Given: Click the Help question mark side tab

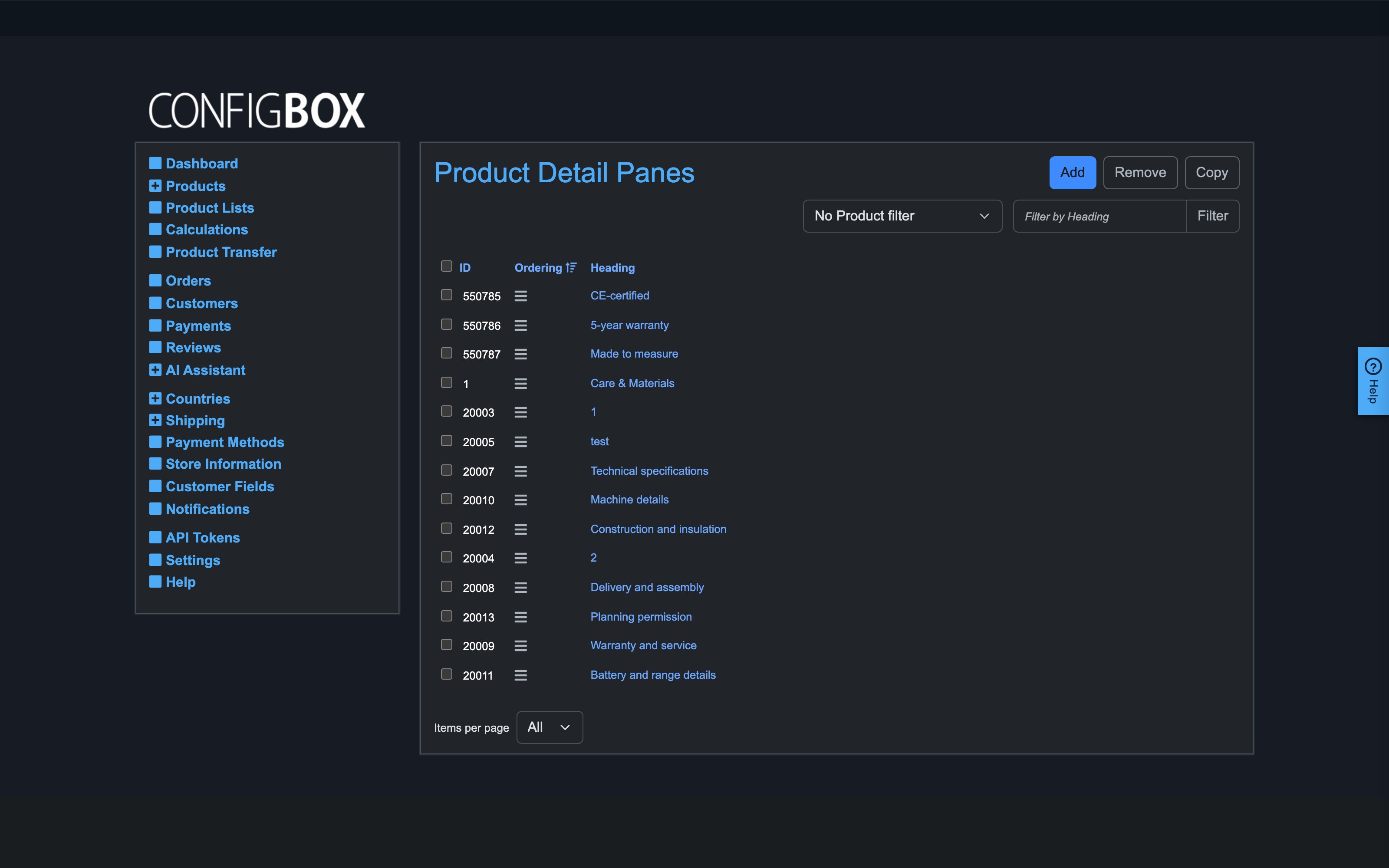Looking at the screenshot, I should [1373, 381].
